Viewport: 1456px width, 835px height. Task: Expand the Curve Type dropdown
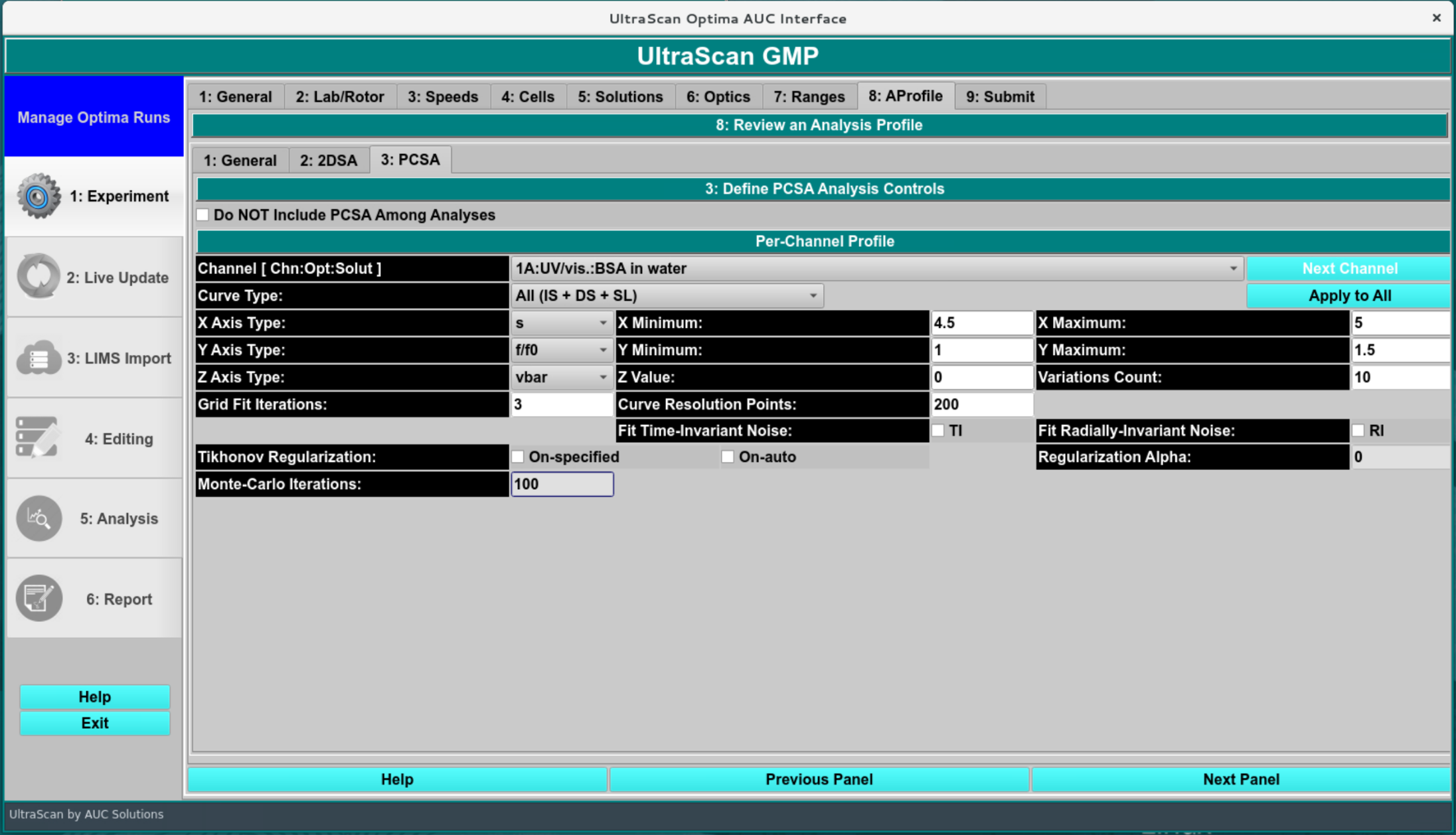pyautogui.click(x=667, y=296)
